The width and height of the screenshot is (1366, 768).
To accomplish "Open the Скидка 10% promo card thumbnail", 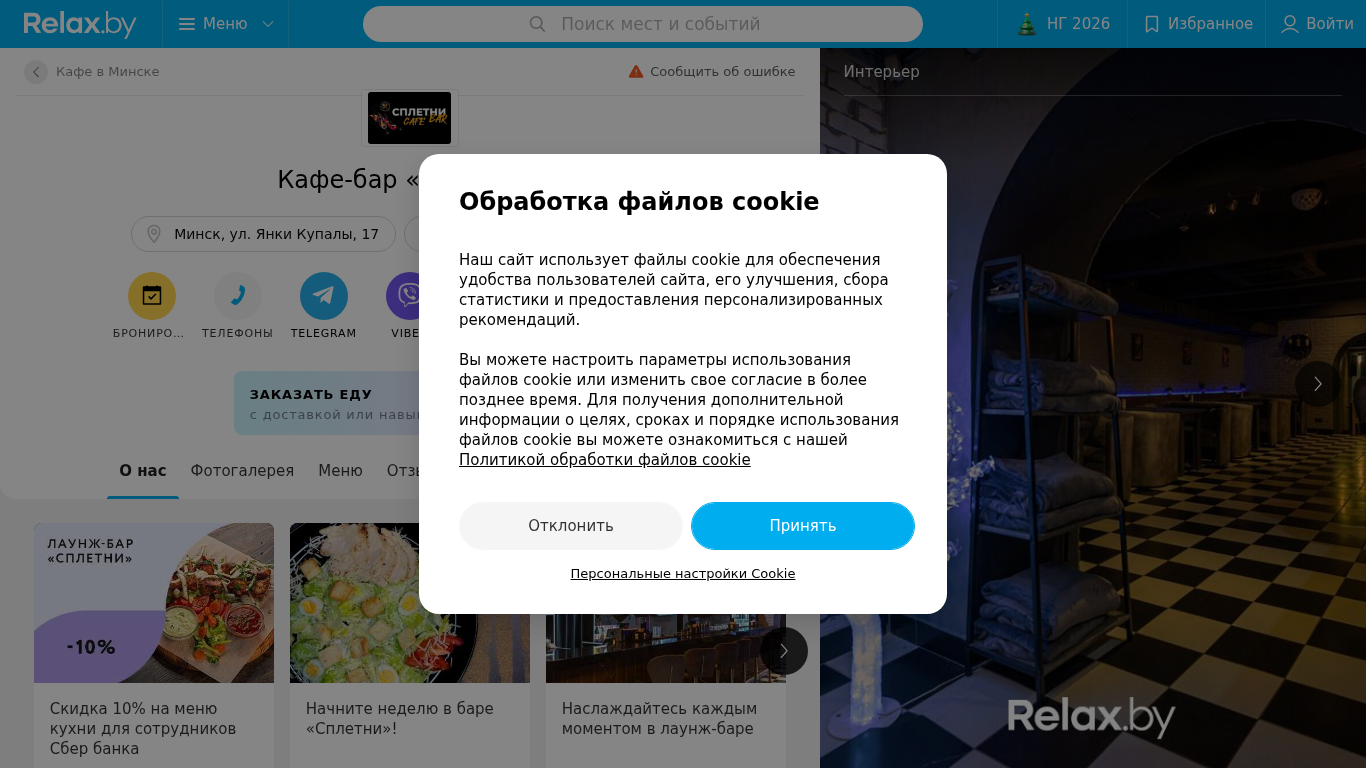I will click(x=154, y=603).
